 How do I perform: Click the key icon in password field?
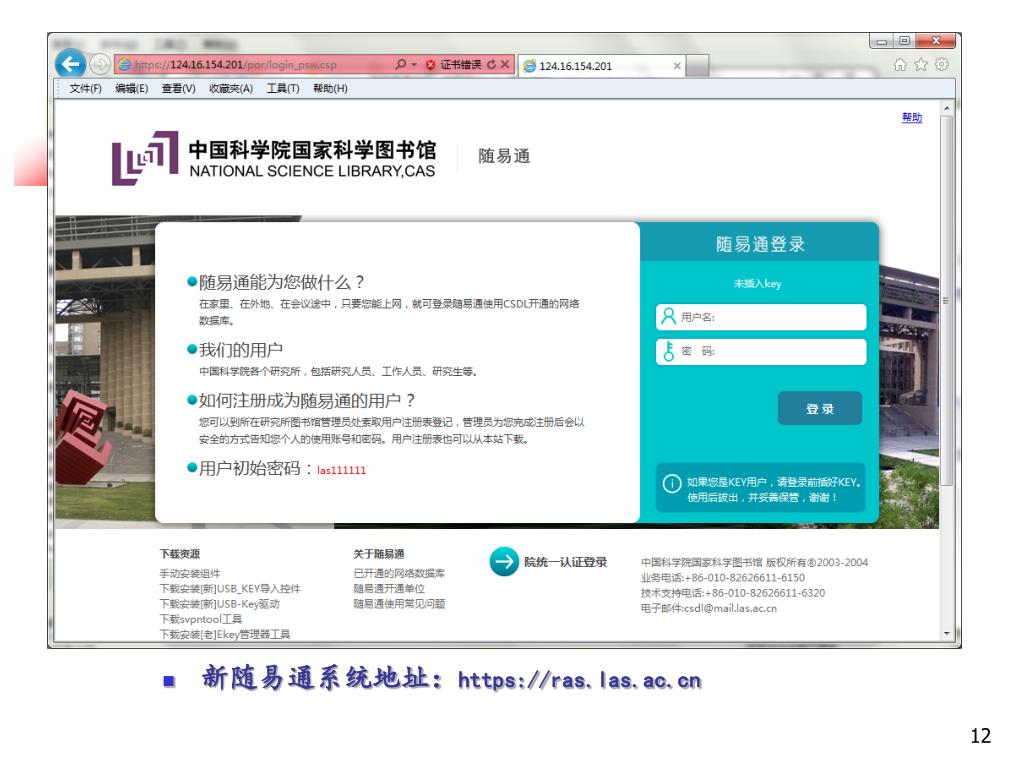pyautogui.click(x=668, y=351)
